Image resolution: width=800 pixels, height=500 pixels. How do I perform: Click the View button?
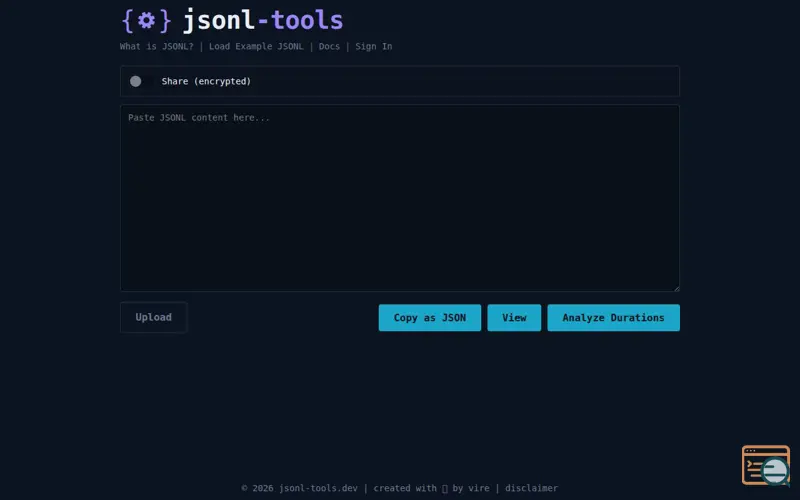pos(514,318)
